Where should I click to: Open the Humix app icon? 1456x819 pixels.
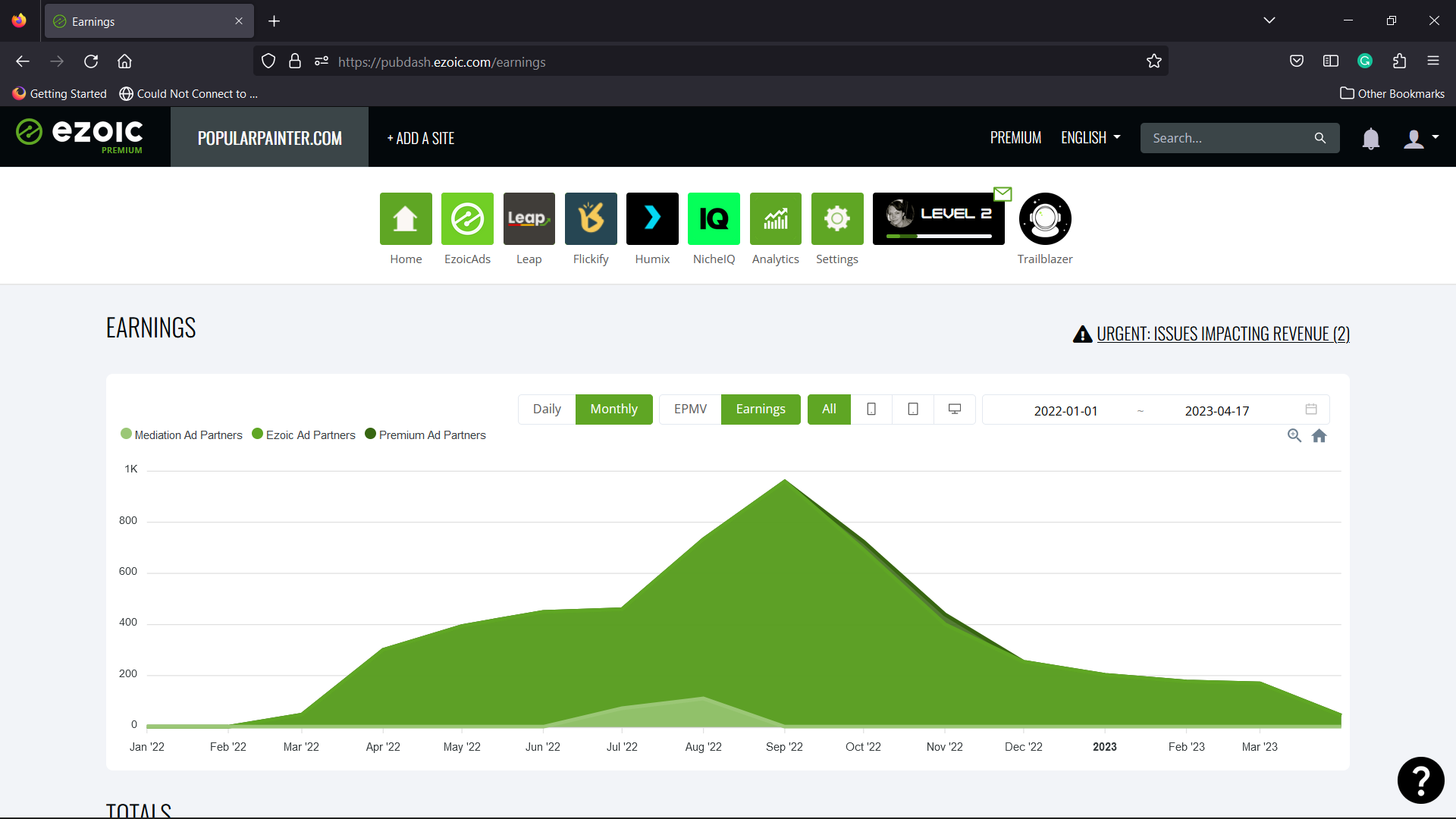coord(652,218)
